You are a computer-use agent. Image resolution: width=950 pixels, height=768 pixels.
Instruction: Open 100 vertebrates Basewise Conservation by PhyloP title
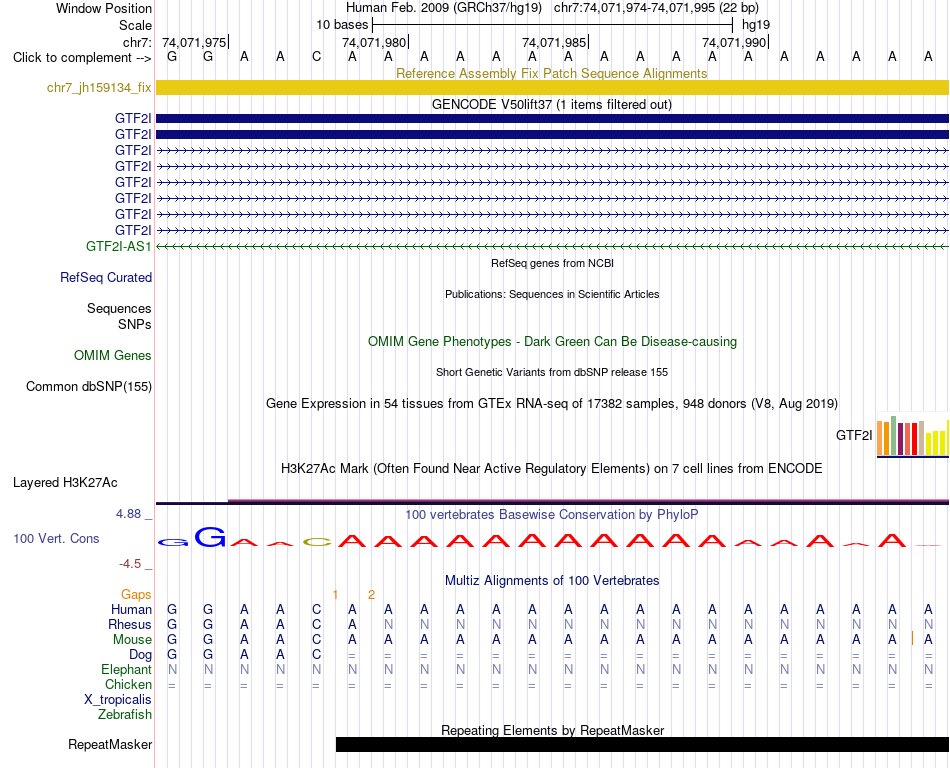pos(551,514)
